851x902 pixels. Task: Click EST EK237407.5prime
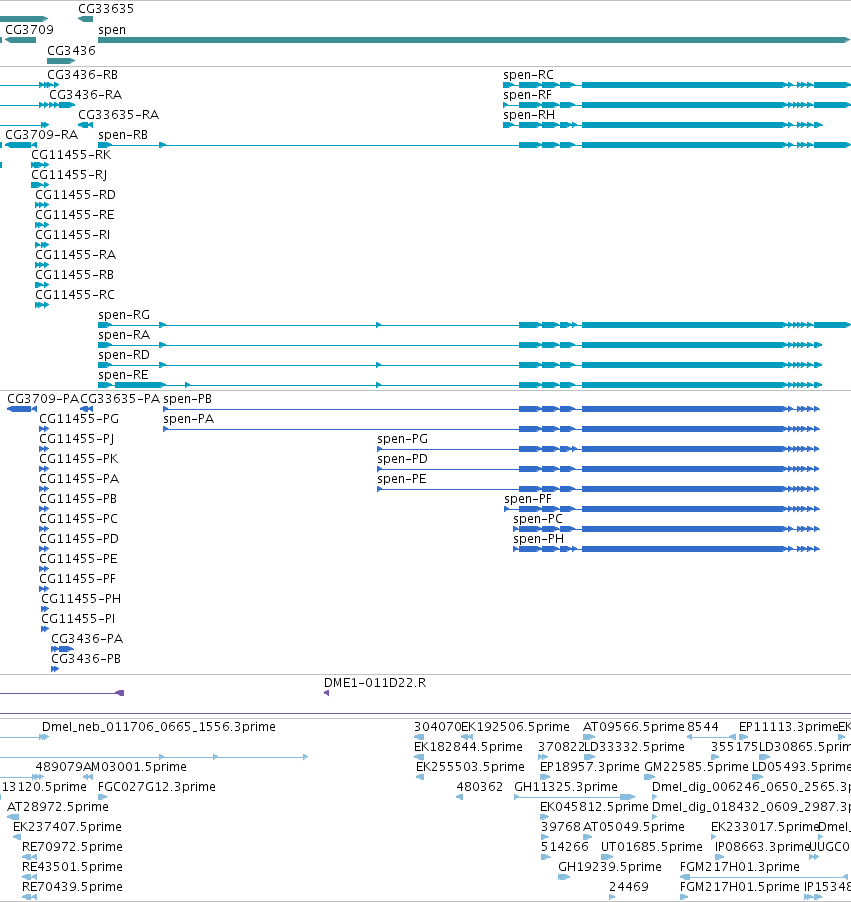[x=67, y=827]
